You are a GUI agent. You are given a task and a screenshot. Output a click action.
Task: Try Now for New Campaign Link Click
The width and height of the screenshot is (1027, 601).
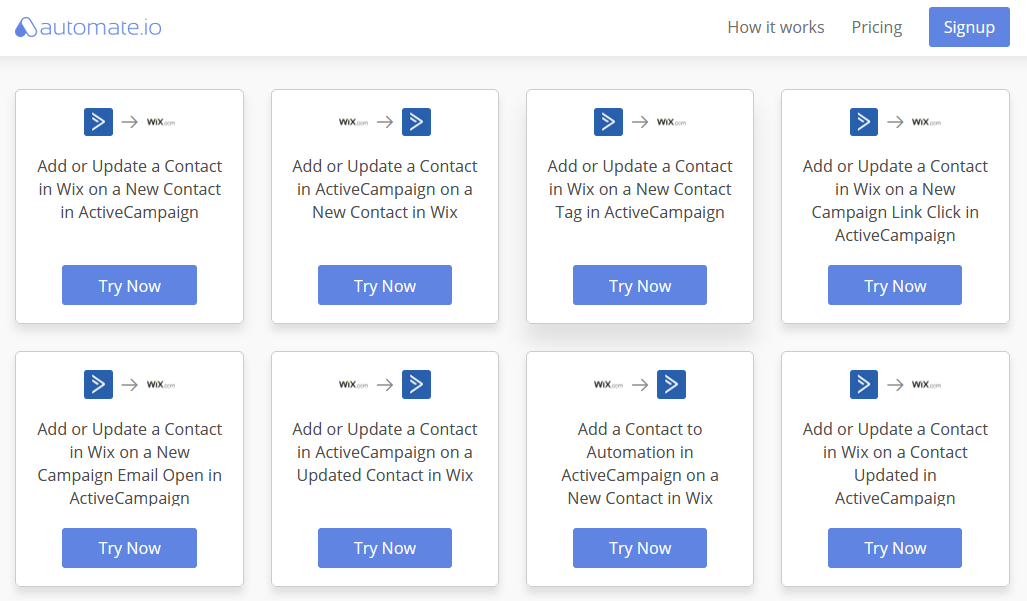pos(895,285)
